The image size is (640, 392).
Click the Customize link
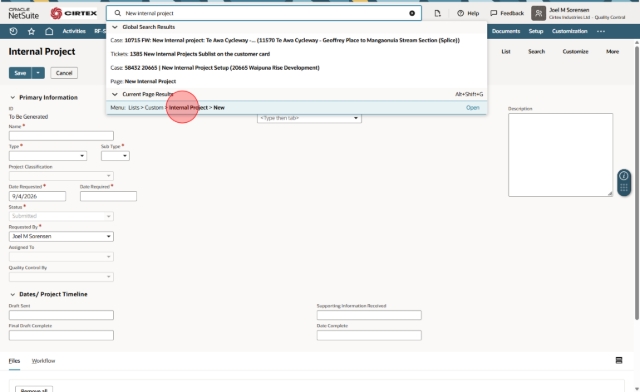point(576,51)
